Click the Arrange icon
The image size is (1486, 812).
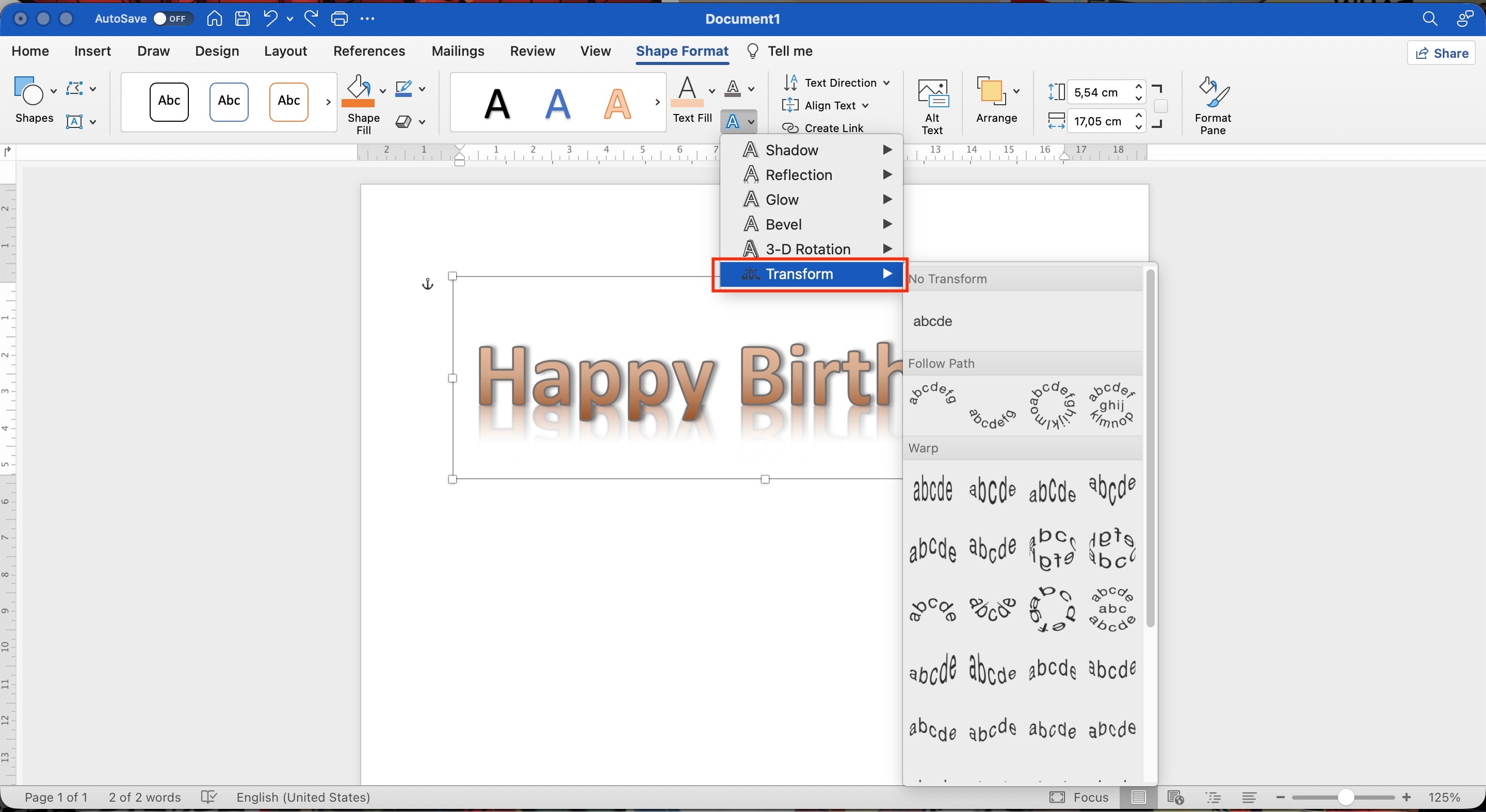[x=991, y=91]
